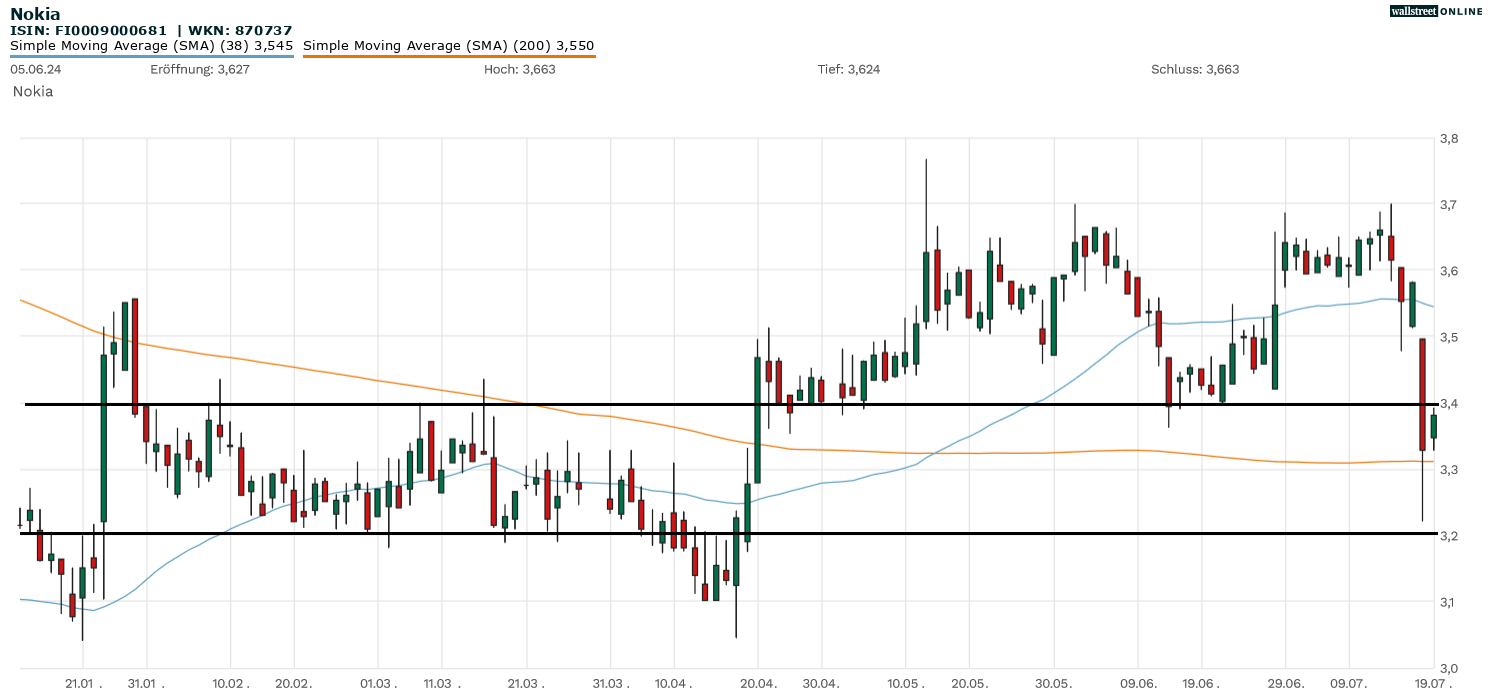Image resolution: width=1490 pixels, height=689 pixels.
Task: Click the Nokia chart title
Action: (x=35, y=14)
